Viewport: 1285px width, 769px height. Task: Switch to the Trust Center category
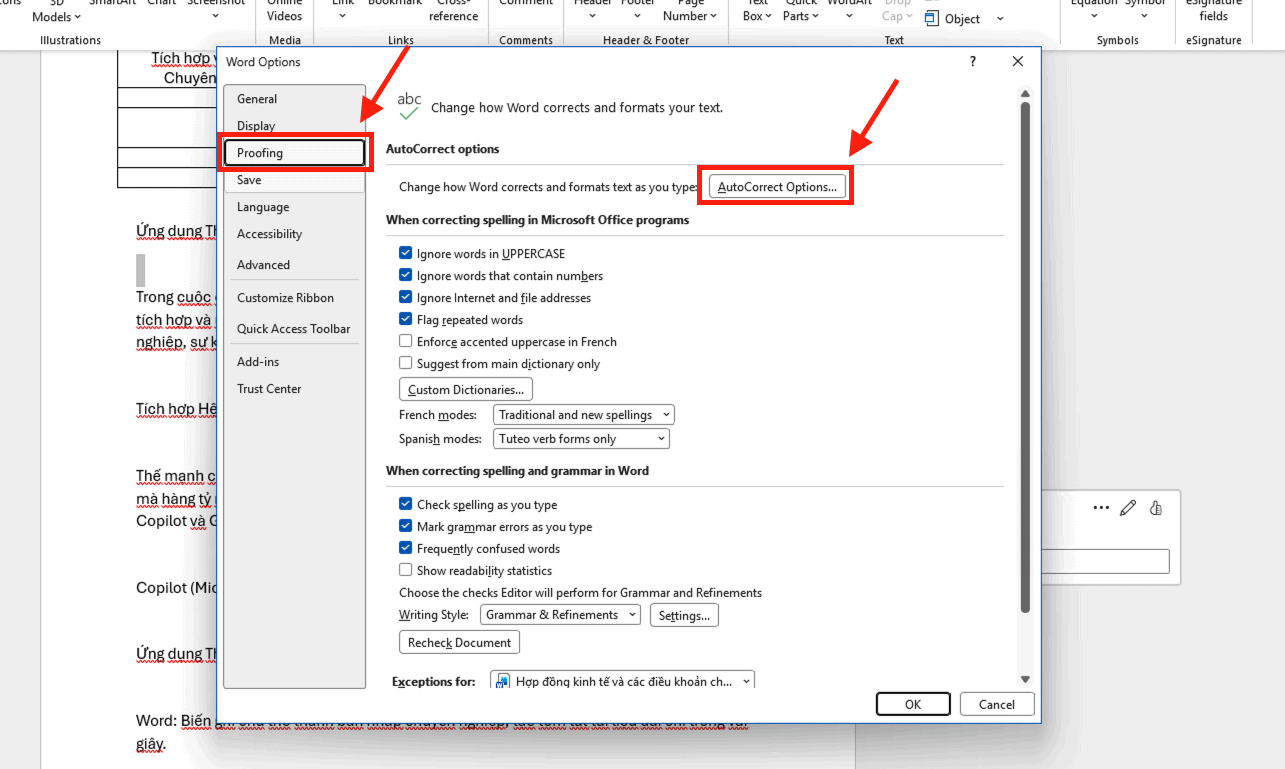click(x=269, y=389)
